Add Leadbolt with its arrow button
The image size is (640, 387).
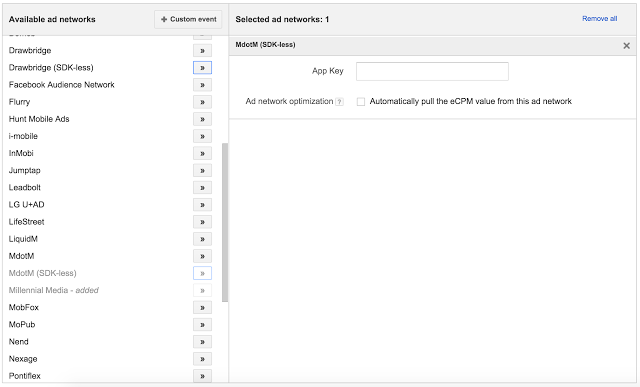[x=202, y=188]
